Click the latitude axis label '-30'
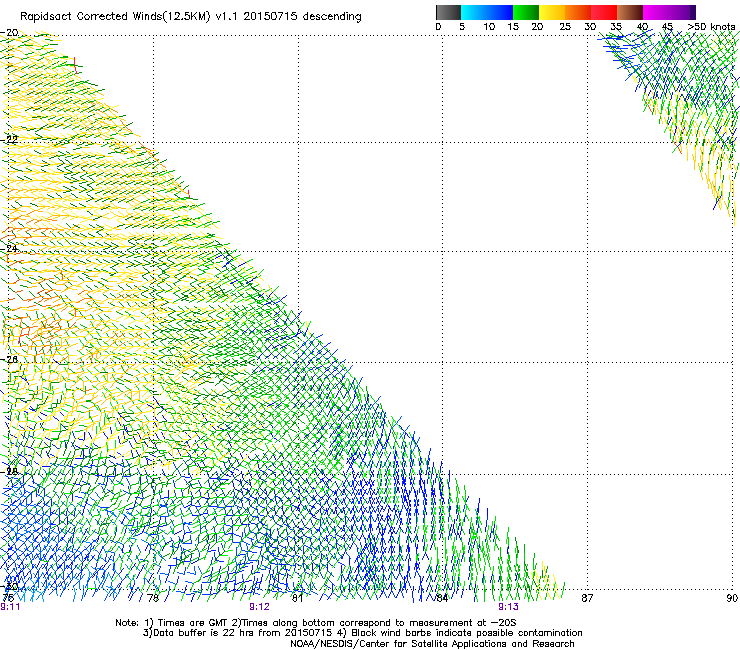 [10, 586]
